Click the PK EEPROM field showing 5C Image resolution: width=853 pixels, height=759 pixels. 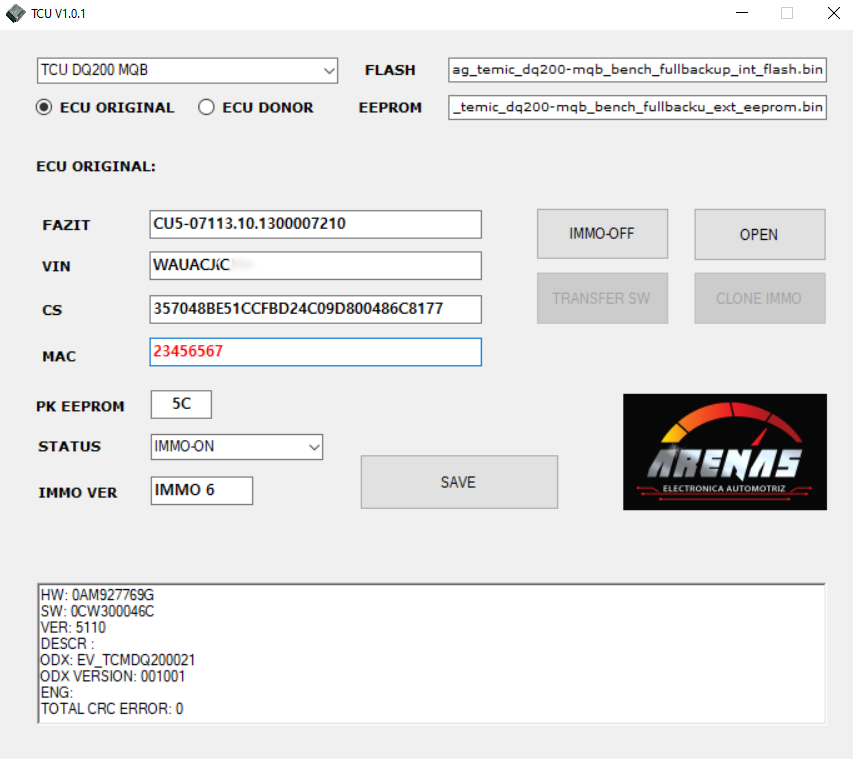click(181, 405)
